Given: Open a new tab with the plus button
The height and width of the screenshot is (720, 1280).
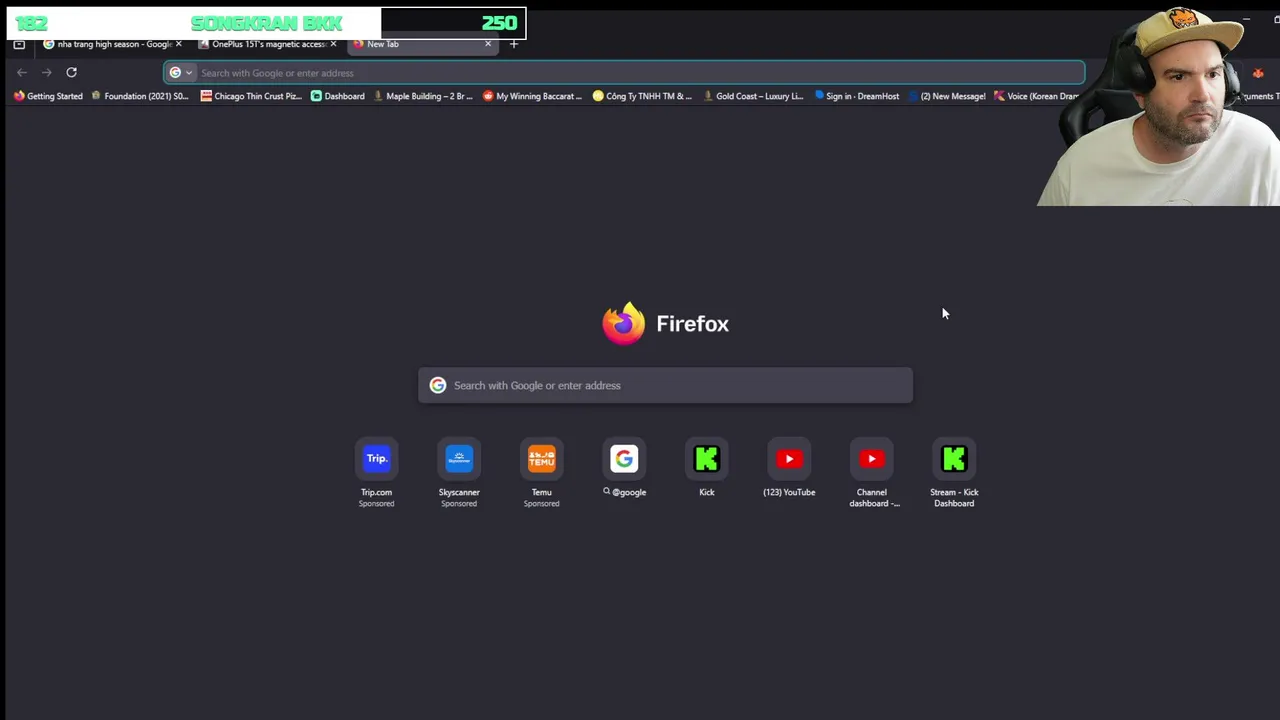Looking at the screenshot, I should point(514,44).
